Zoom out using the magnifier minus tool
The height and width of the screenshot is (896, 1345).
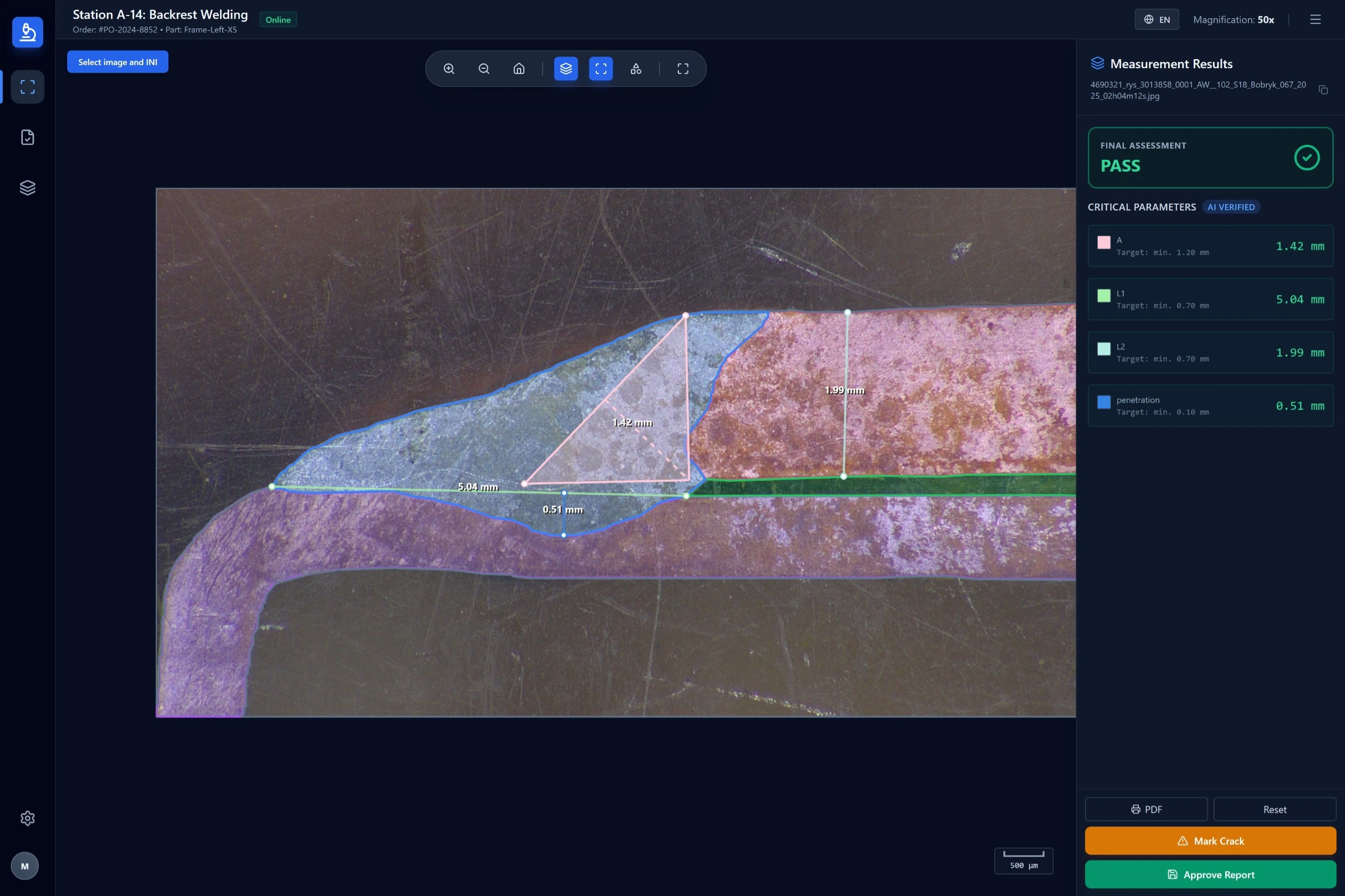coord(483,68)
